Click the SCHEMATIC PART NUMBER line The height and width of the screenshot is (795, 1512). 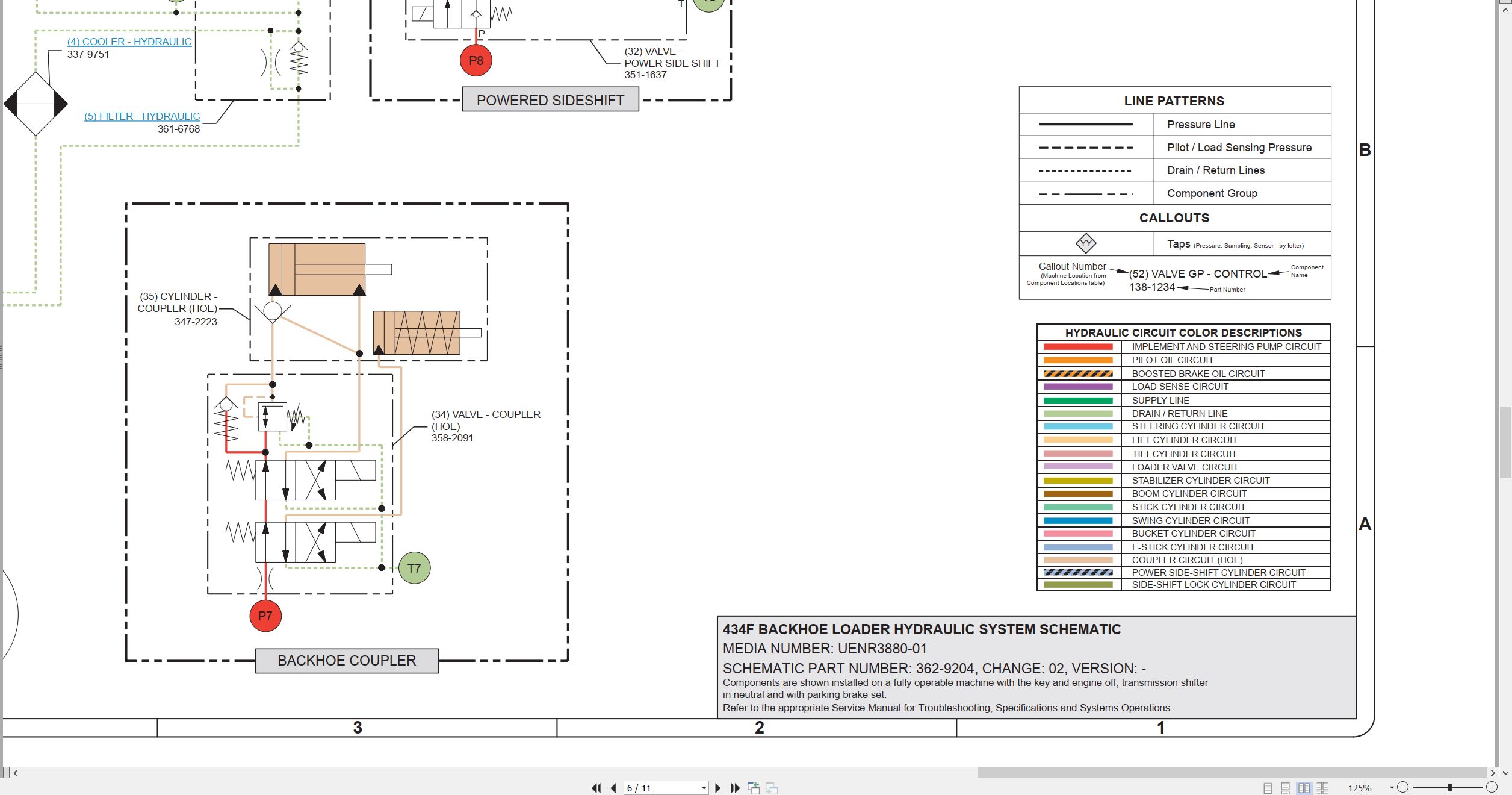click(x=934, y=669)
